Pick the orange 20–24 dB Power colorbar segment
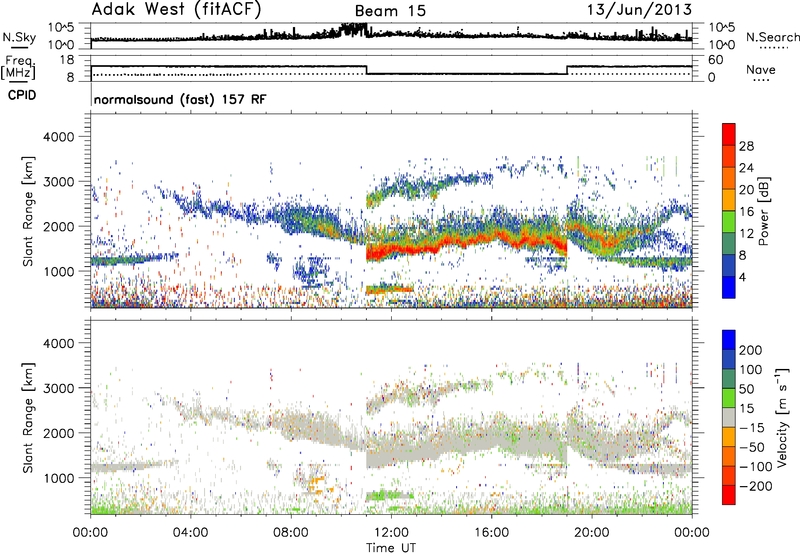 click(x=729, y=179)
